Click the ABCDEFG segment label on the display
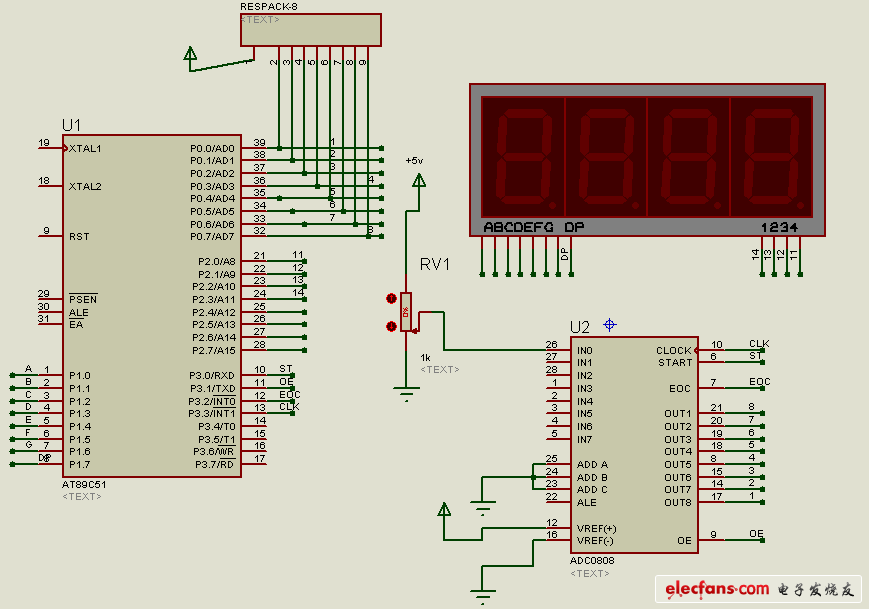 (519, 227)
